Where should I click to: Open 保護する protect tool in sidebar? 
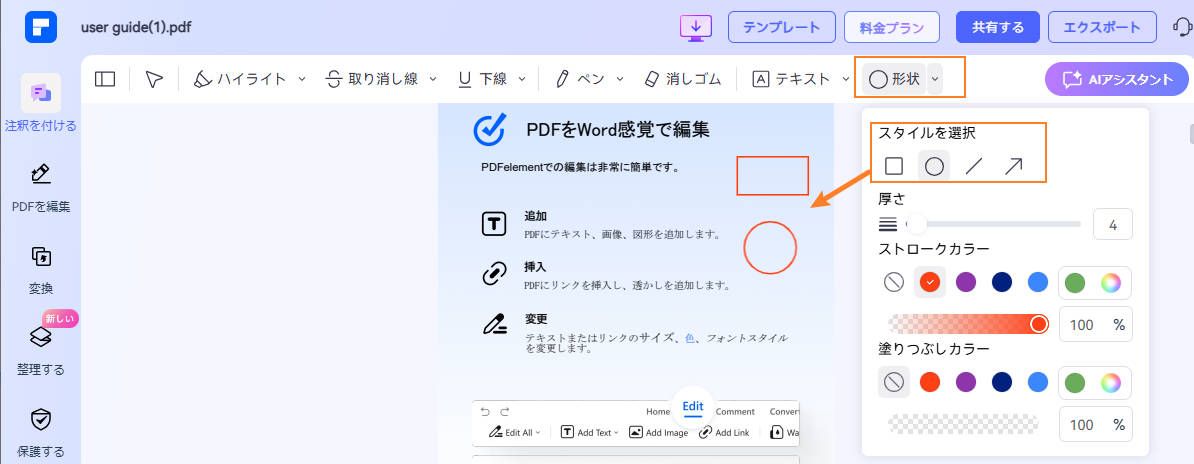pyautogui.click(x=41, y=430)
